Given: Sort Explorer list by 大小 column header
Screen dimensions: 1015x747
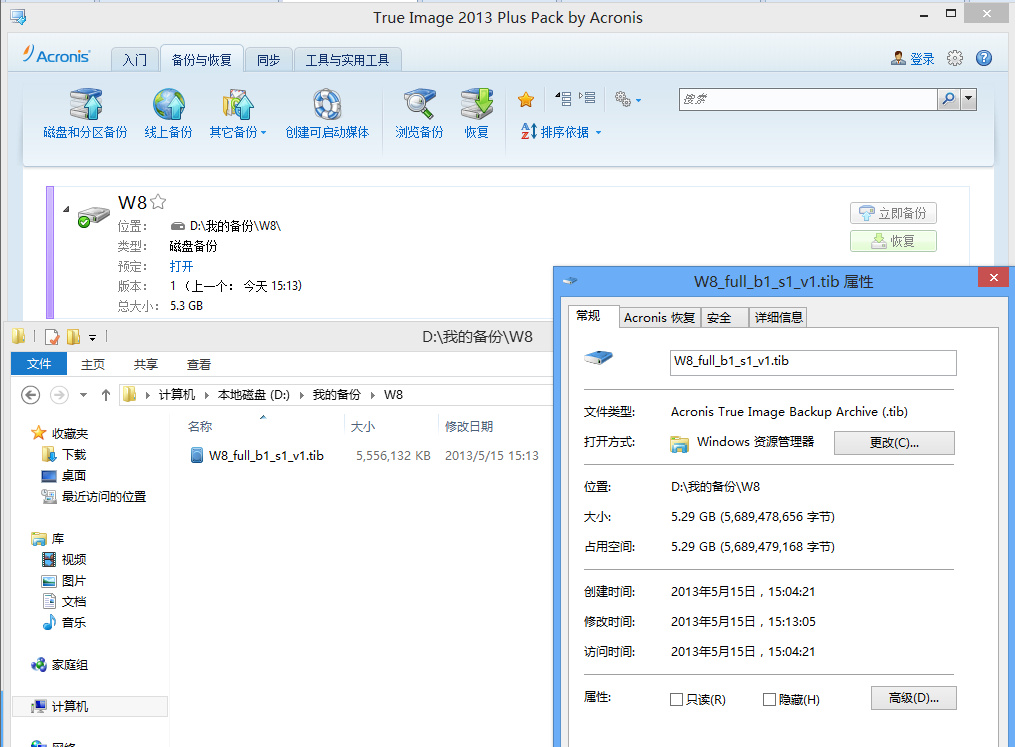Looking at the screenshot, I should point(362,427).
